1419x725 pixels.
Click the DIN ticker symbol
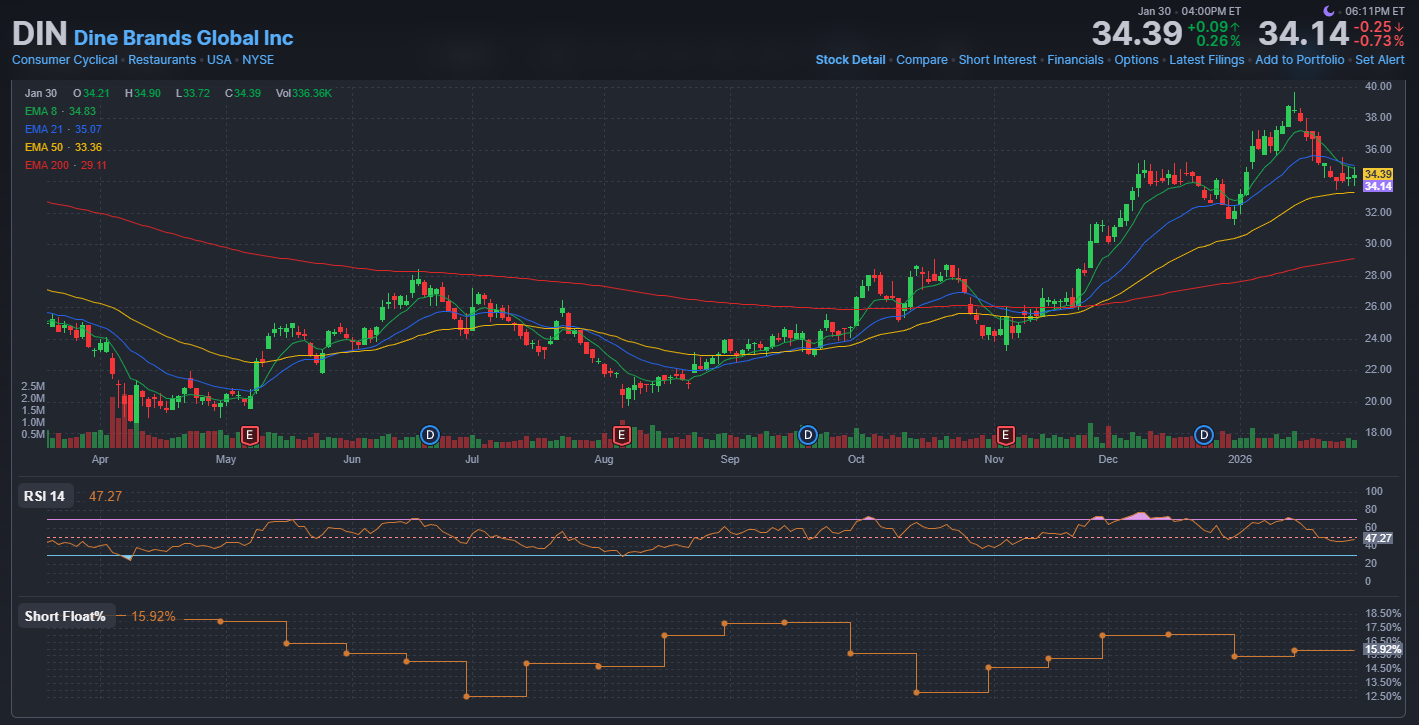coord(39,34)
